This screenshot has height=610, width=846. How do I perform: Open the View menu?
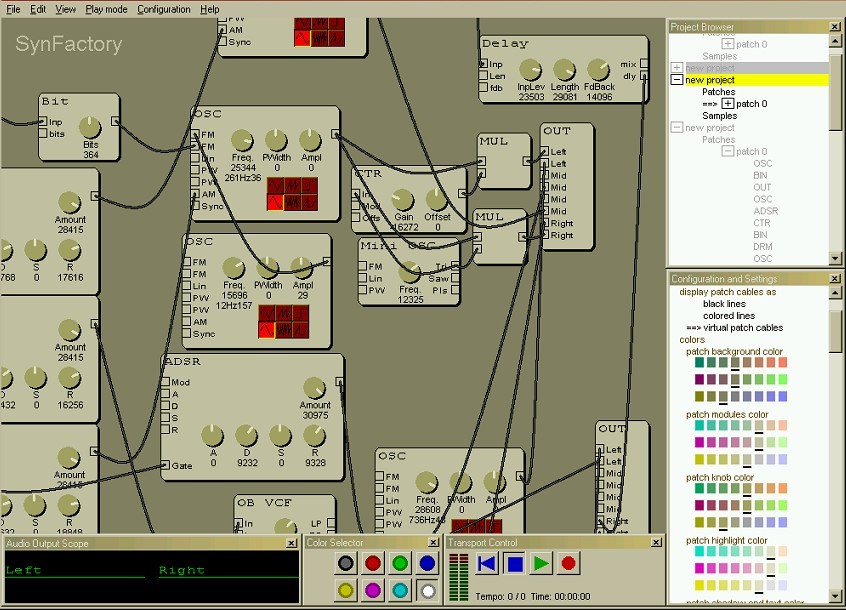coord(65,9)
